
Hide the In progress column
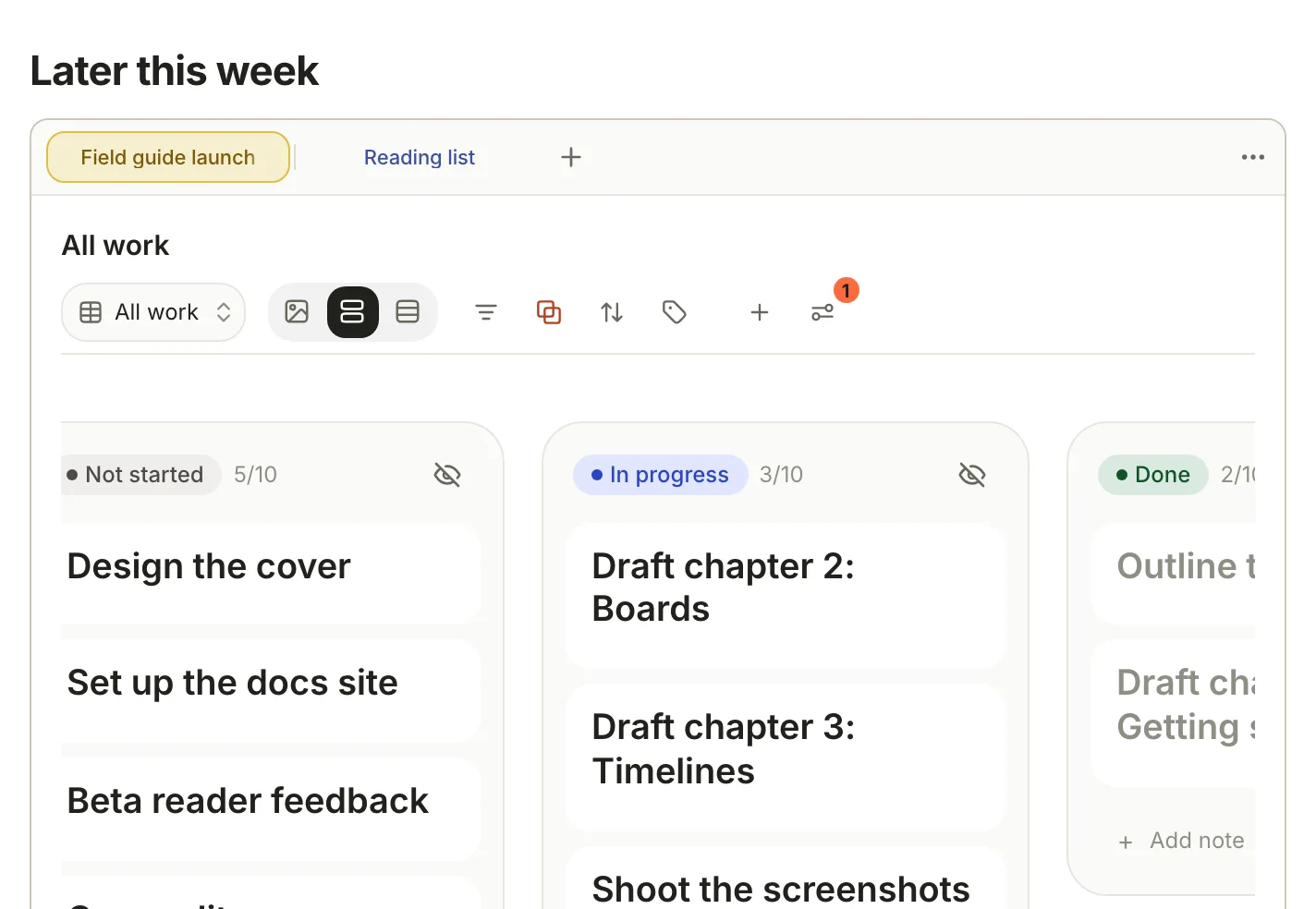972,475
